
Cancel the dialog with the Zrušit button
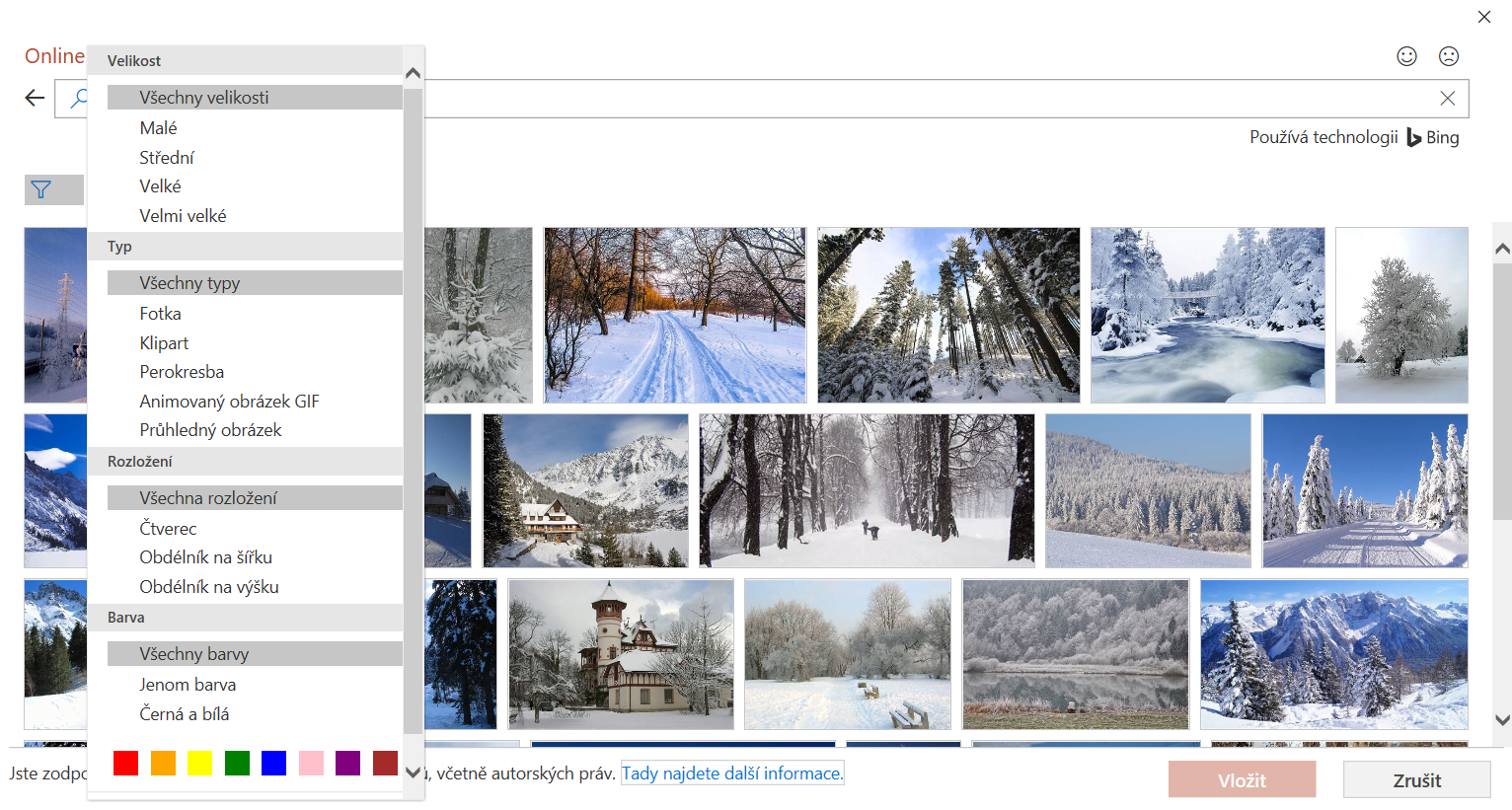1416,779
